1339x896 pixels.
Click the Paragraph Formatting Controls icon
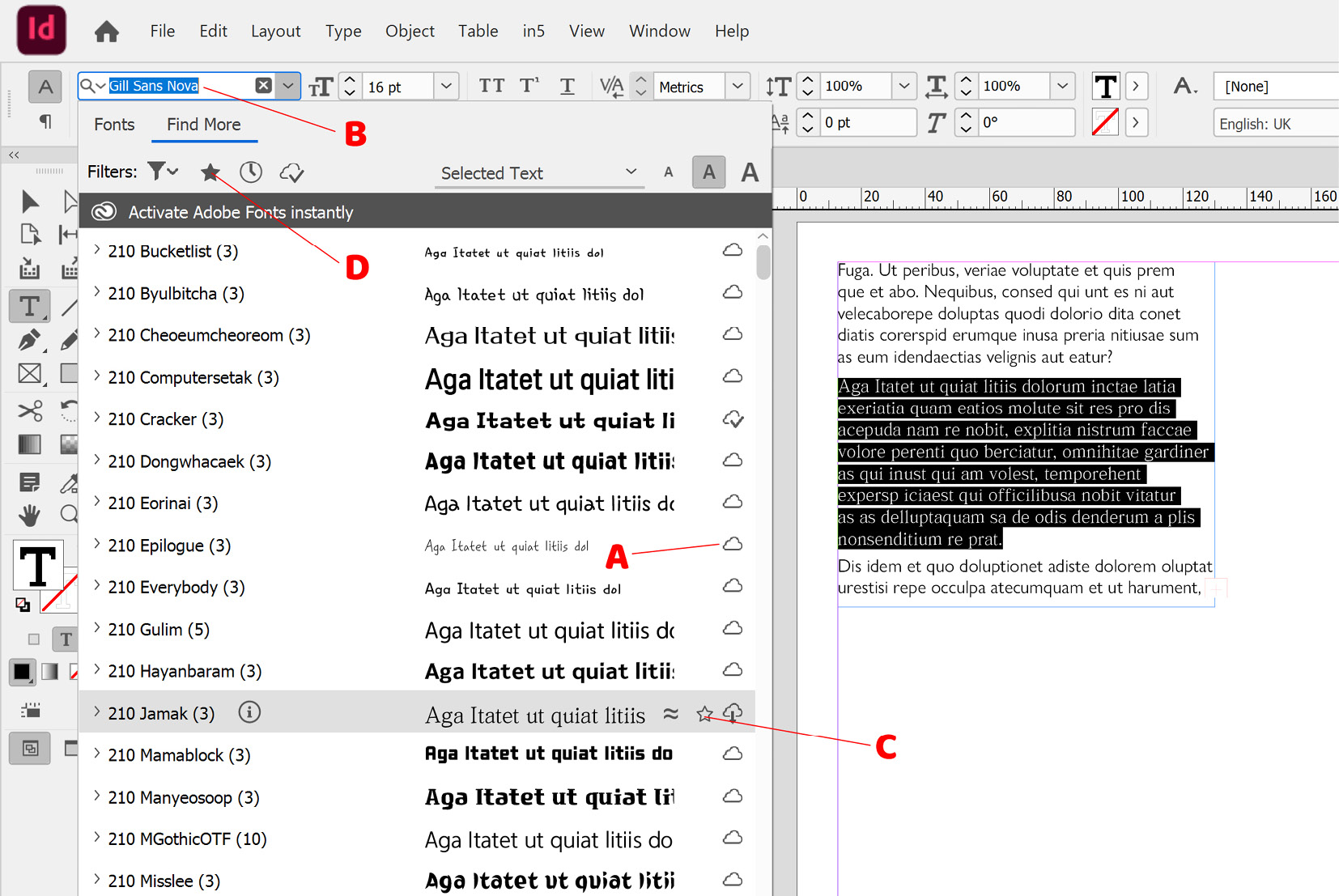click(x=45, y=121)
